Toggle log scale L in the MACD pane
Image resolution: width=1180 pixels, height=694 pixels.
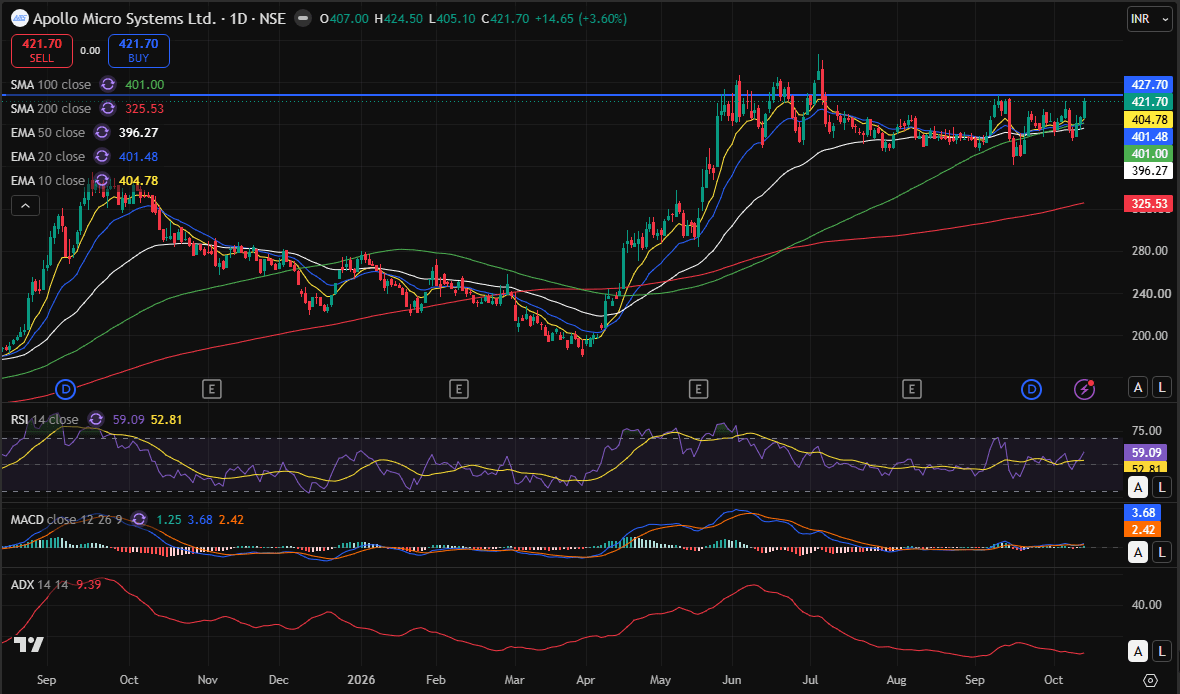point(1162,552)
